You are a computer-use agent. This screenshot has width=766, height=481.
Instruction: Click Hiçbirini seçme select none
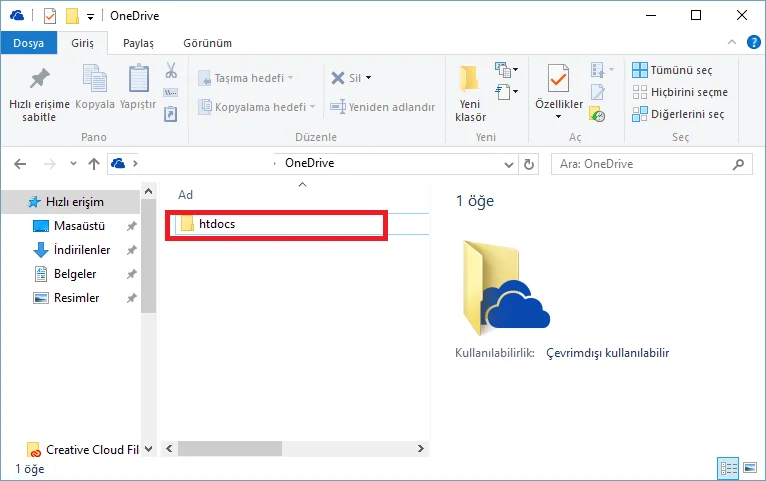680,92
